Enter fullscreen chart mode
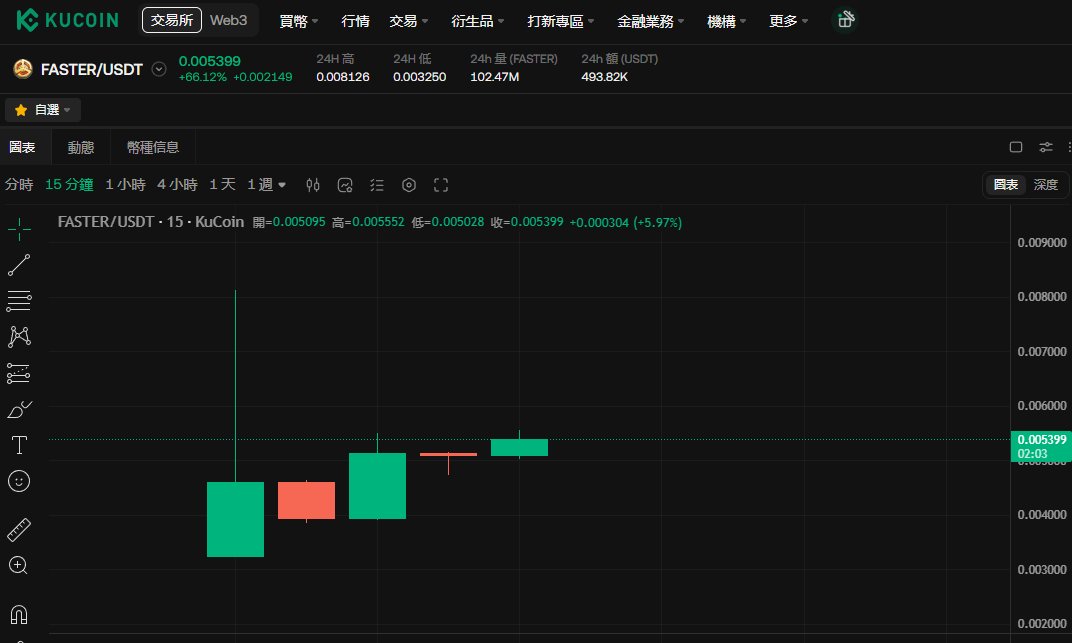Viewport: 1072px width, 643px height. click(x=441, y=185)
